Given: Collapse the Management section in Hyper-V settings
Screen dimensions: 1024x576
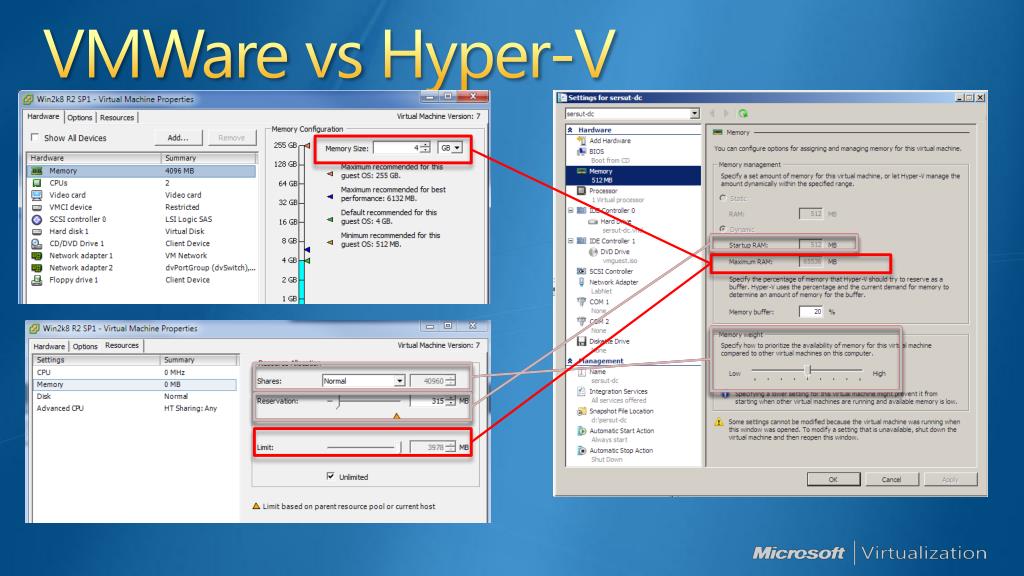Looking at the screenshot, I should click(x=570, y=361).
